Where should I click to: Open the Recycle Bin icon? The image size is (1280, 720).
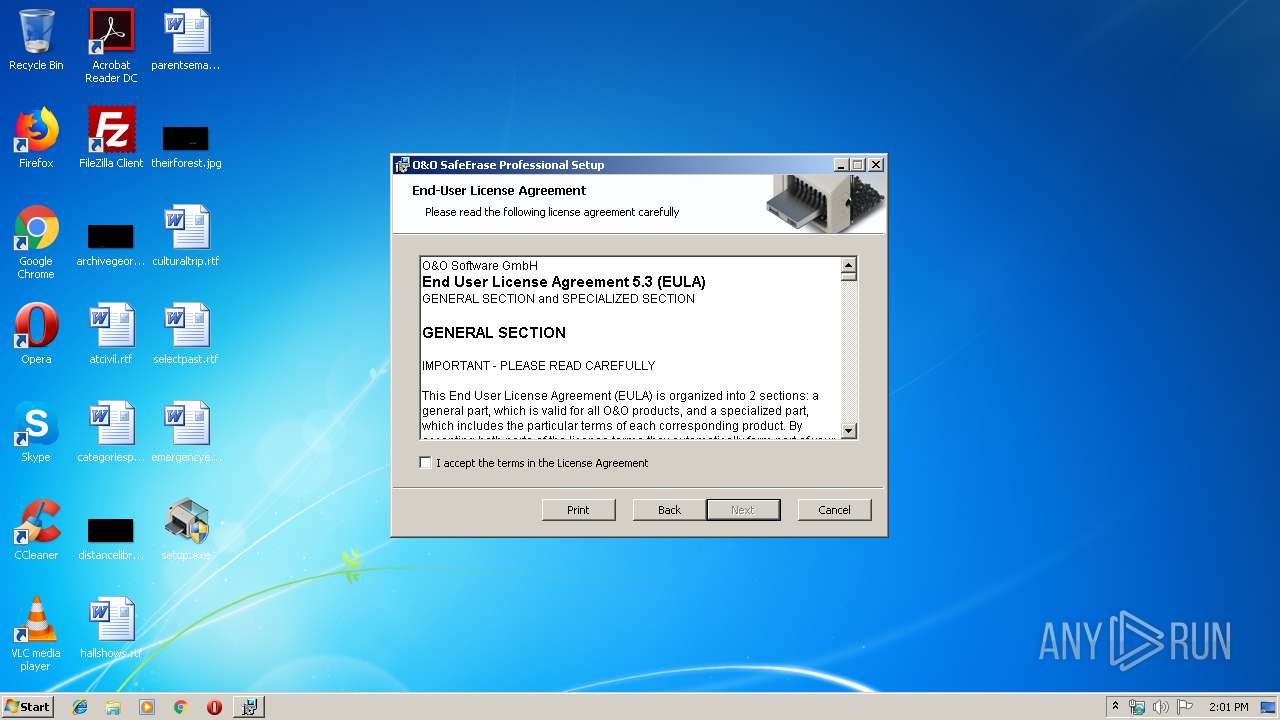click(36, 40)
